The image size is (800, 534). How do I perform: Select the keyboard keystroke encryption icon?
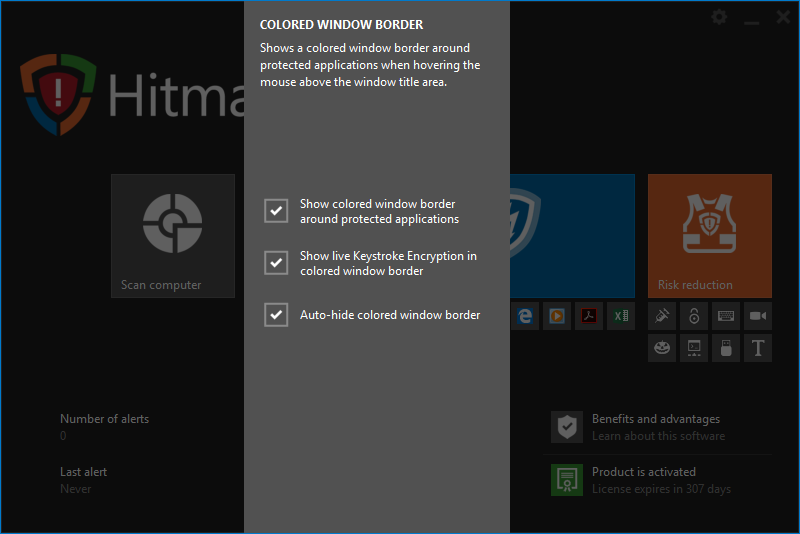point(726,316)
